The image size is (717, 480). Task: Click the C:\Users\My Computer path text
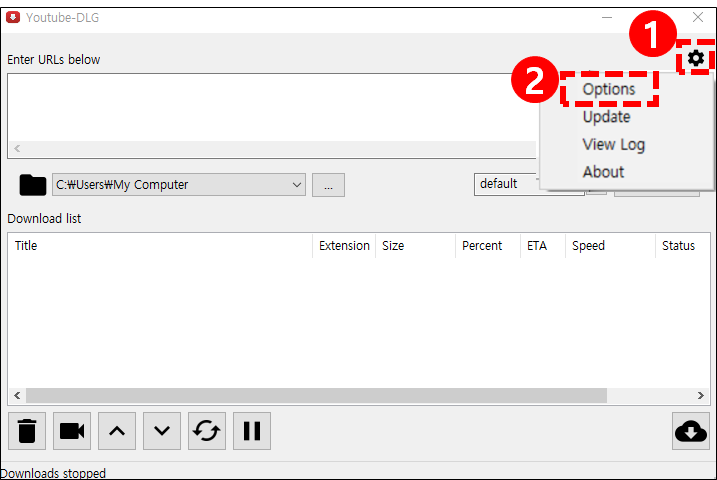(122, 185)
